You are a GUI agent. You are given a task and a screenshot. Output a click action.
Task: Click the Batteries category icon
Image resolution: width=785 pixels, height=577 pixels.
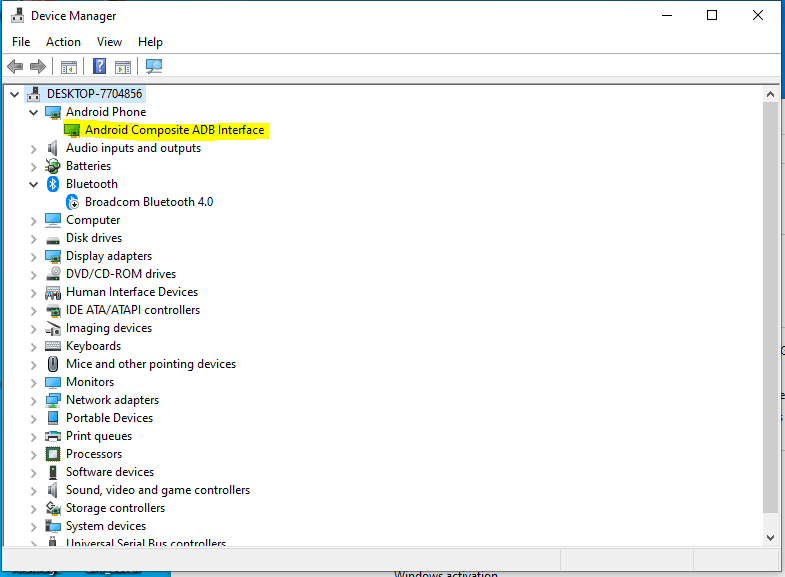pyautogui.click(x=53, y=166)
